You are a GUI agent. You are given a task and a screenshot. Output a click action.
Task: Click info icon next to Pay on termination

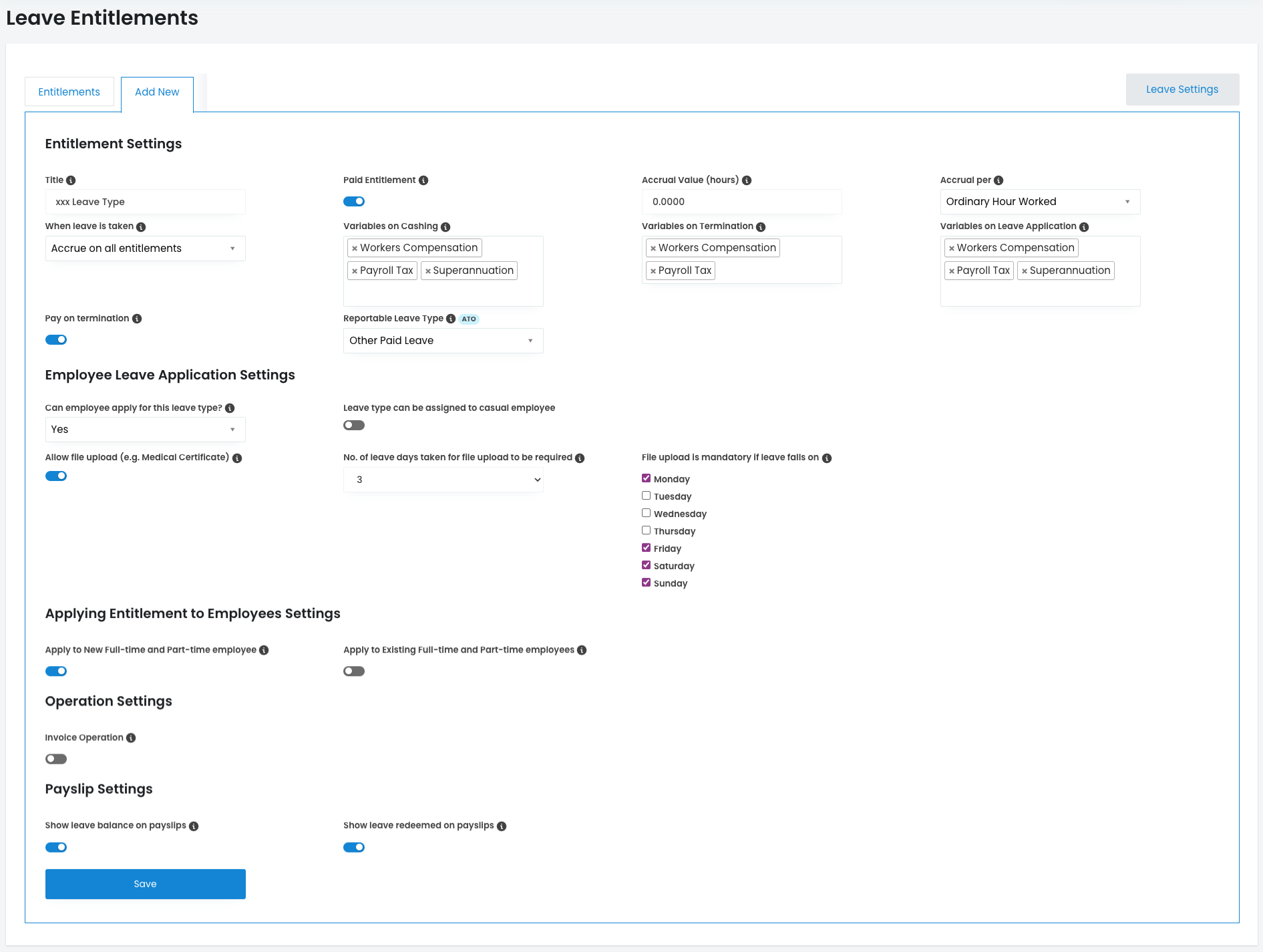[x=137, y=319]
